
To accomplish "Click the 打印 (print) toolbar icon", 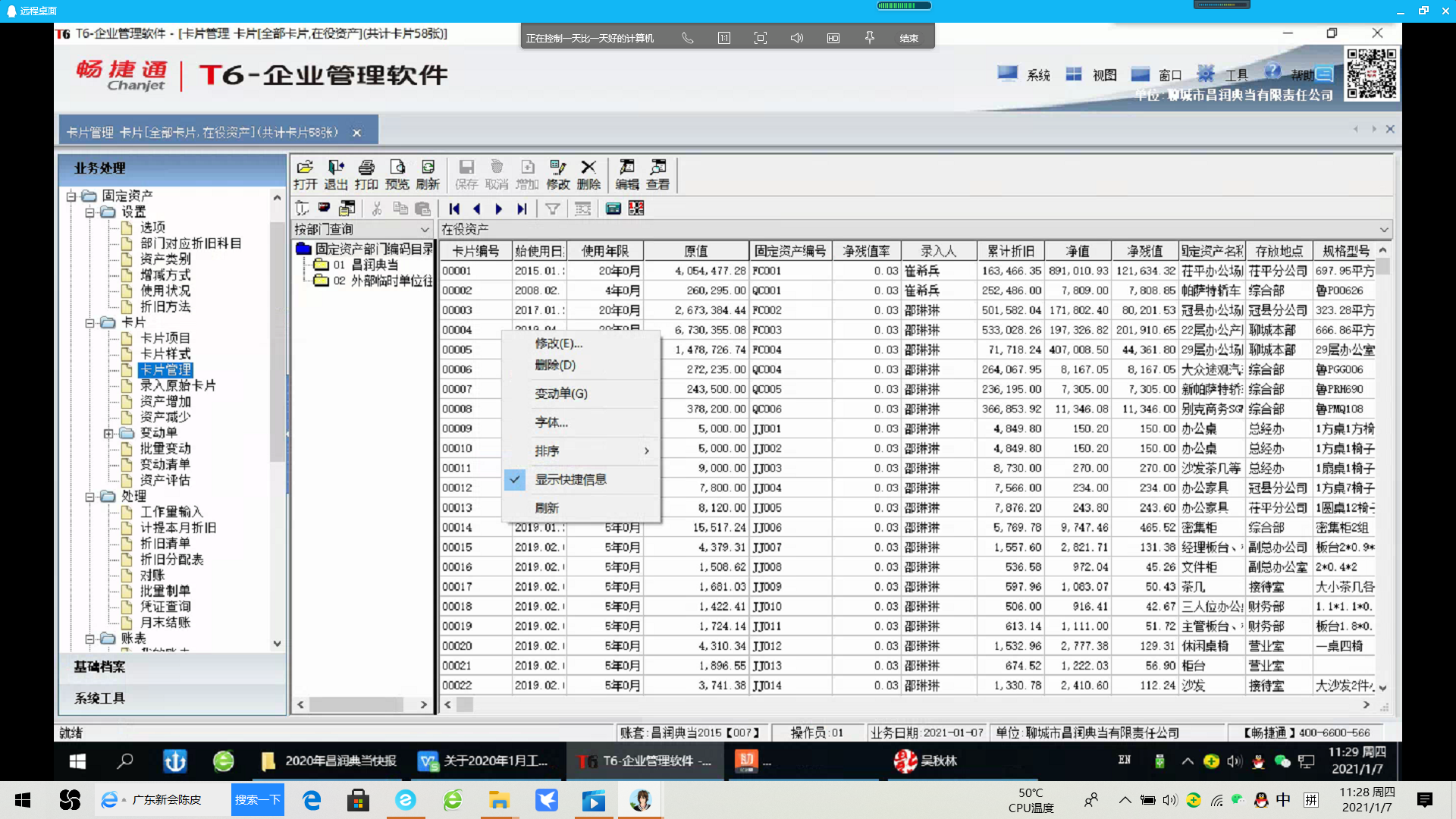I will point(366,174).
